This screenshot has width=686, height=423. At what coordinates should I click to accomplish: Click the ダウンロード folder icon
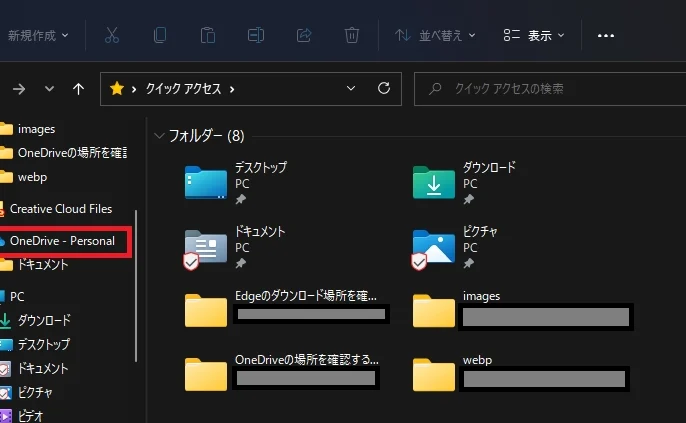click(x=434, y=182)
